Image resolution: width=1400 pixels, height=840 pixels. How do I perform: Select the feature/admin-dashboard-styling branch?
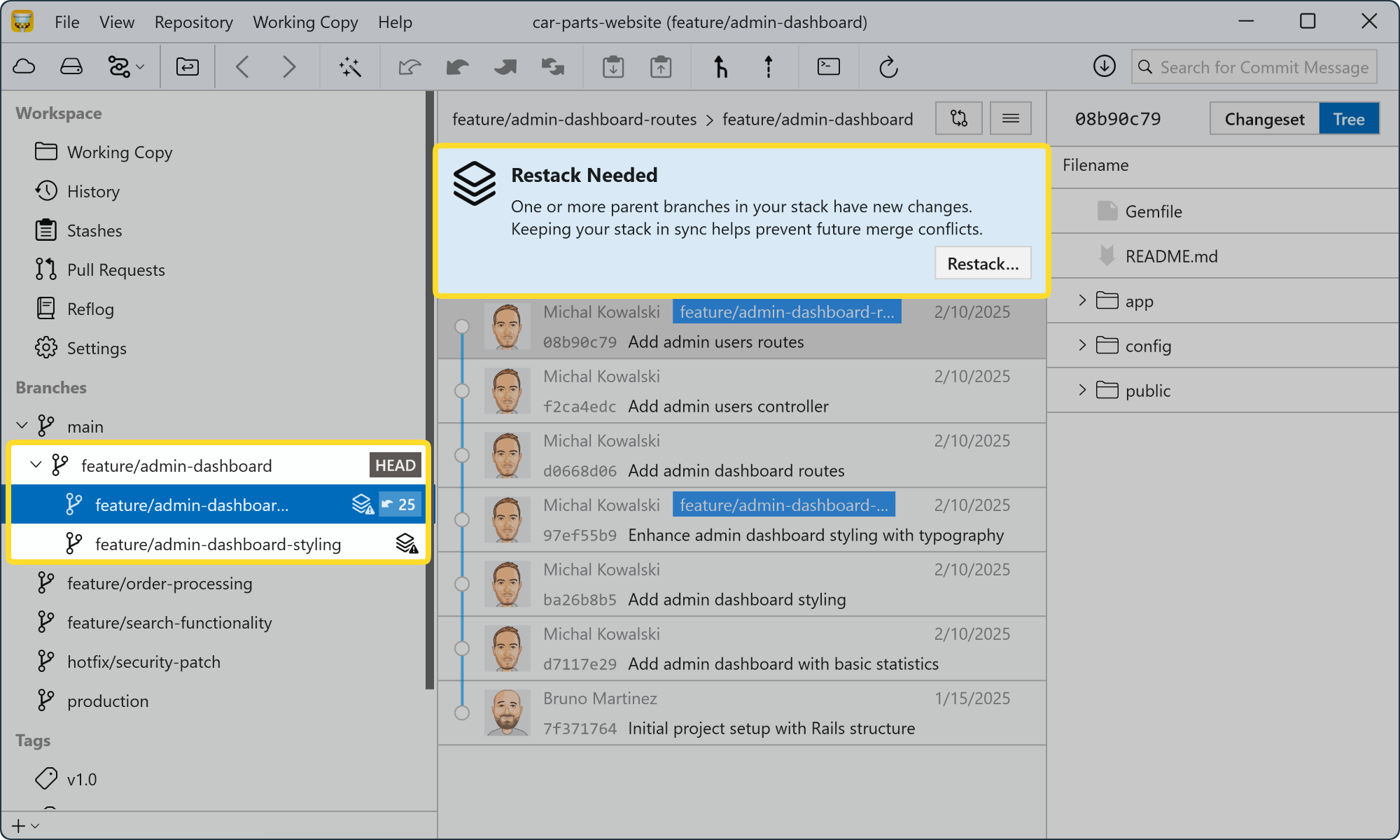[217, 544]
